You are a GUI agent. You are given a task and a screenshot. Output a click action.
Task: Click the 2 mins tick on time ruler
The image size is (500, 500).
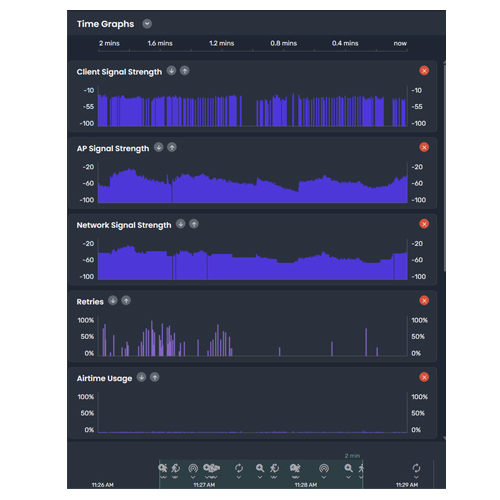[109, 43]
